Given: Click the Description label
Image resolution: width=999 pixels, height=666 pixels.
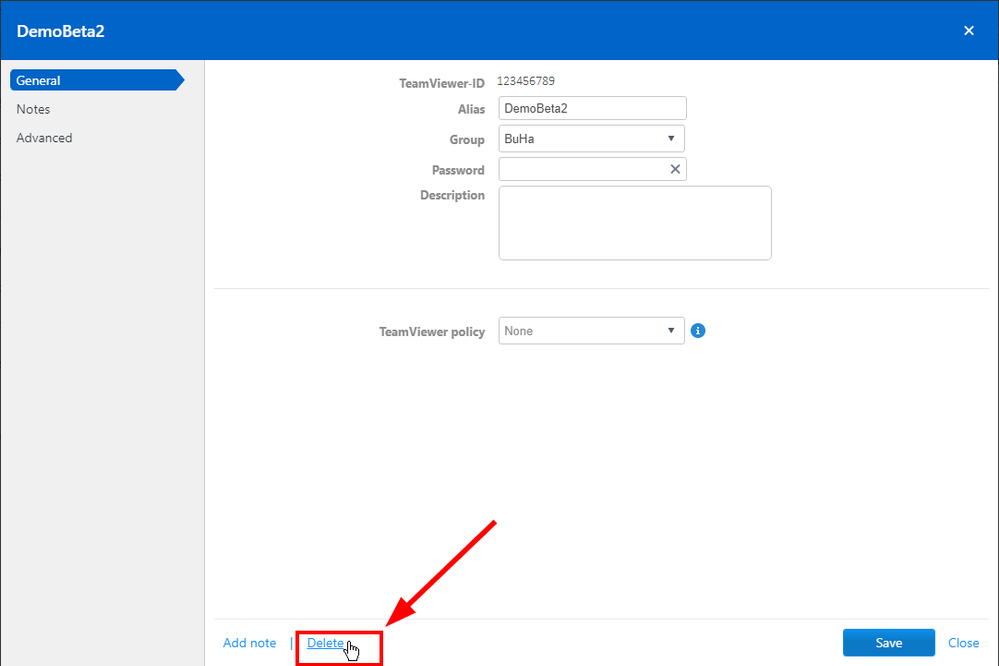Looking at the screenshot, I should 452,195.
